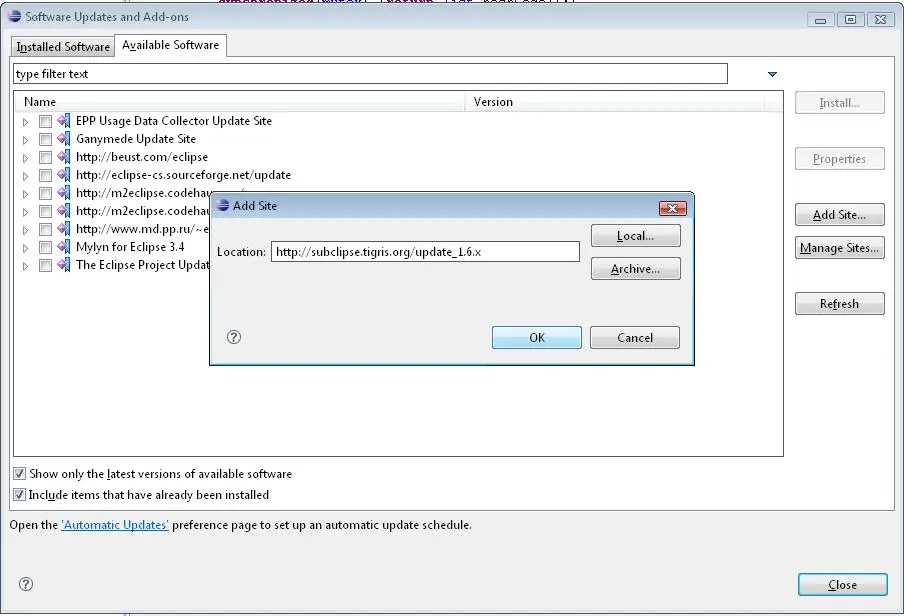The width and height of the screenshot is (904, 616).
Task: Expand the http://www.md.pp.ru node
Action: [x=25, y=230]
